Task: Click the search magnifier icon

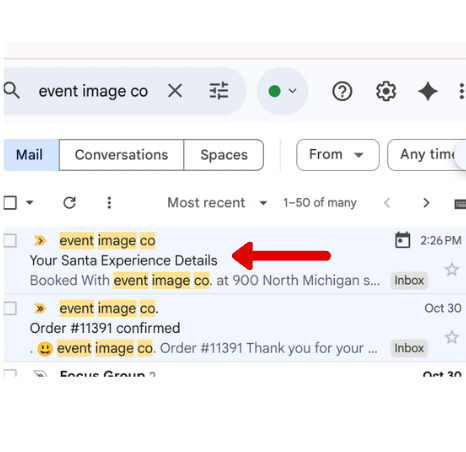Action: pyautogui.click(x=12, y=91)
